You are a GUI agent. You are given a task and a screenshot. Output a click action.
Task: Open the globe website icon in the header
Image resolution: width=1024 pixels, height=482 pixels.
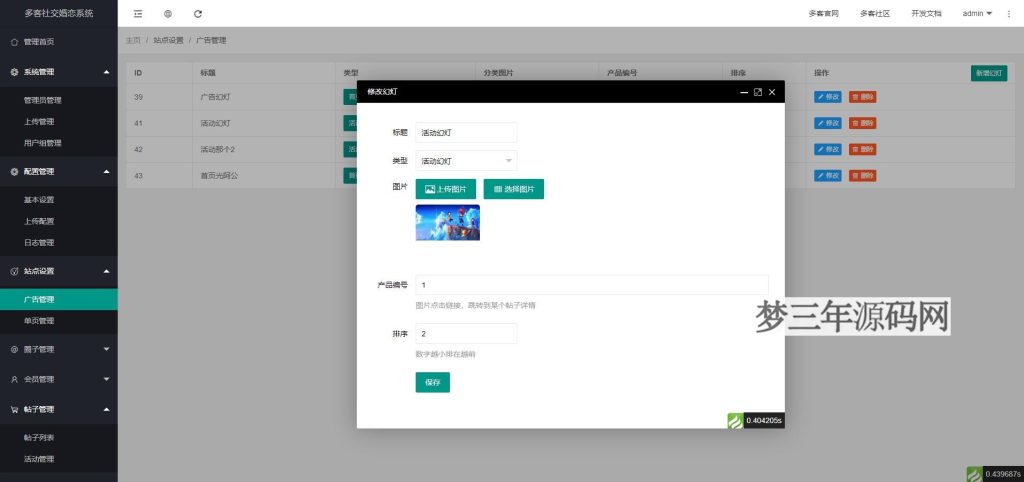click(168, 14)
